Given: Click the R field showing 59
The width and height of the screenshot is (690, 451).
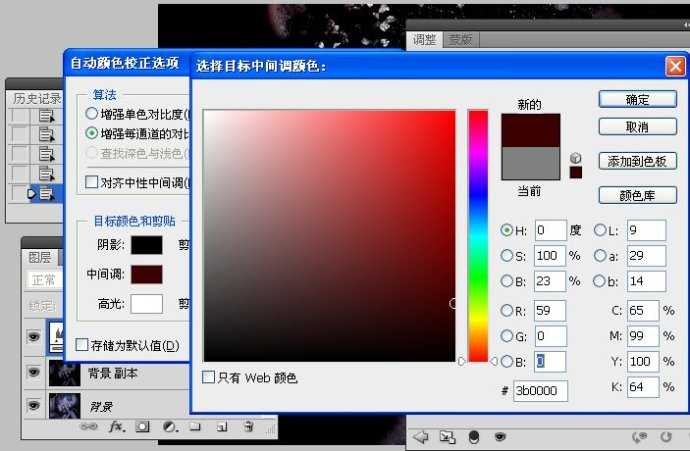Looking at the screenshot, I should tap(550, 311).
